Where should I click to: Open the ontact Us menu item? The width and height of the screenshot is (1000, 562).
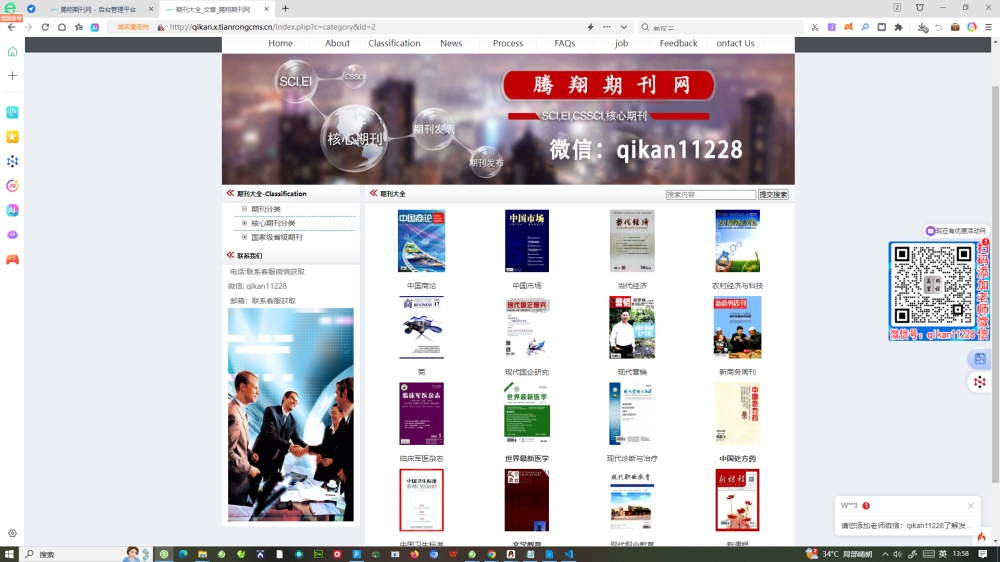pos(735,43)
